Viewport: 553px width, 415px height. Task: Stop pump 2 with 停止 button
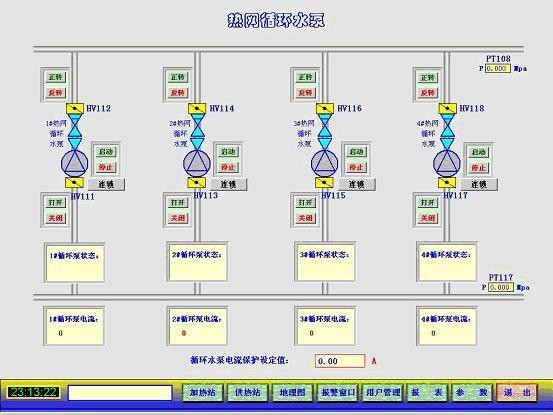[x=228, y=167]
